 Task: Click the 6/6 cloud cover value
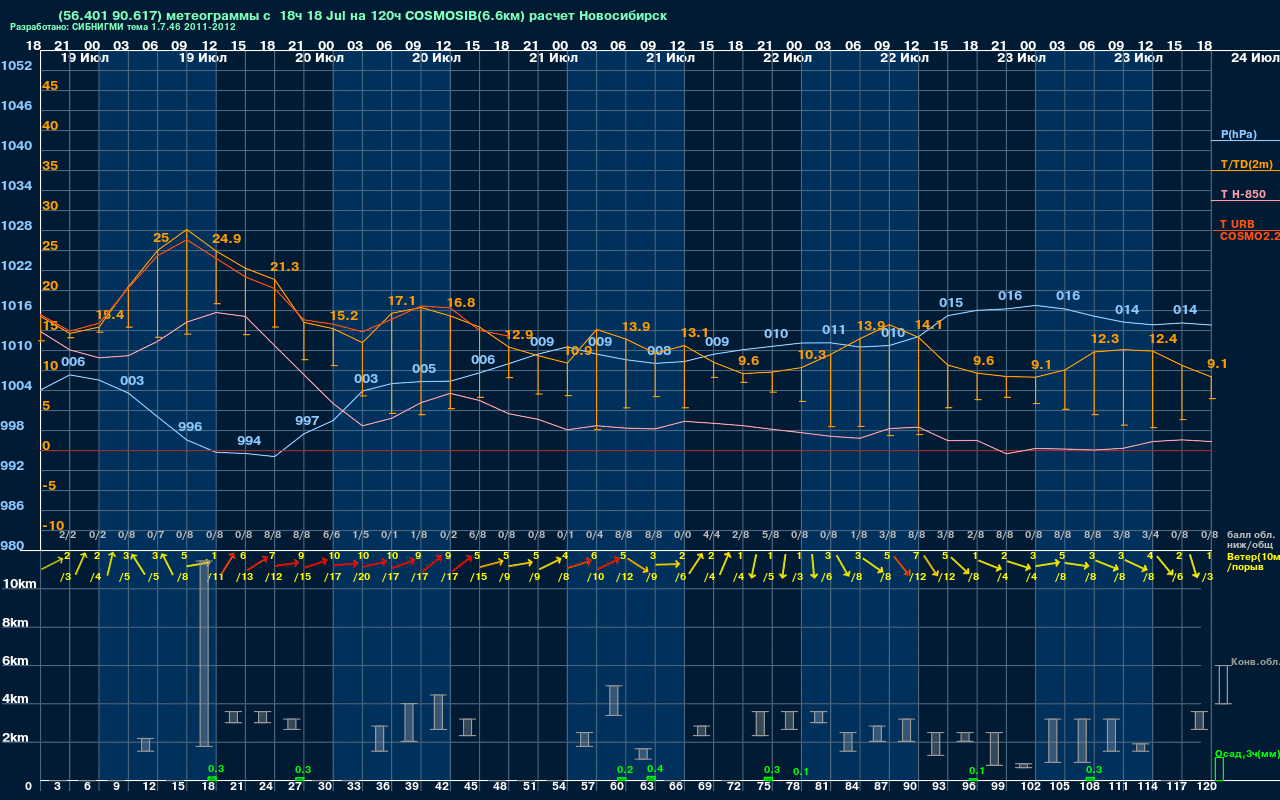[331, 535]
